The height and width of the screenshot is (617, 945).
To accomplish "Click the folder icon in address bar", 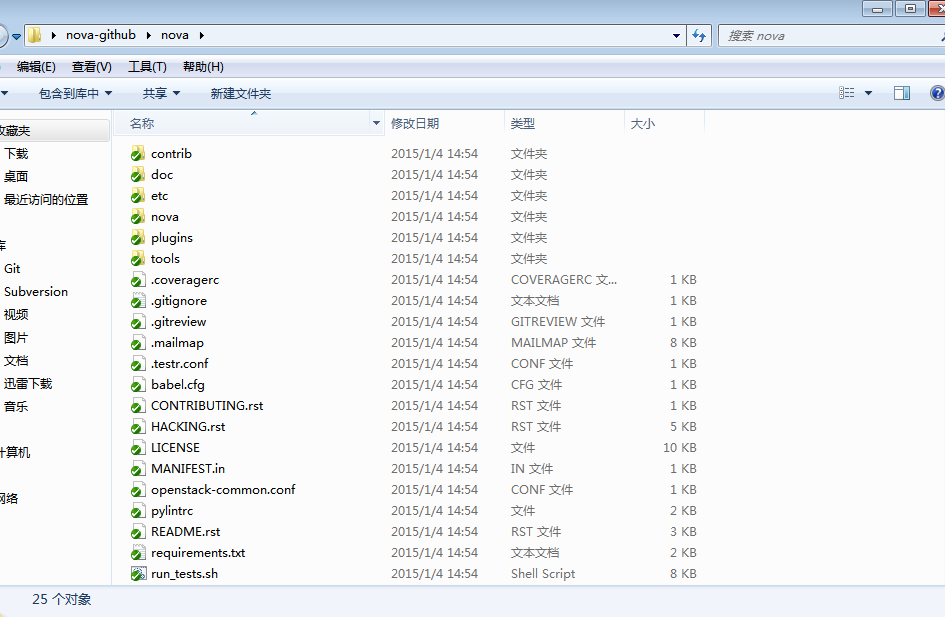I will [x=35, y=35].
